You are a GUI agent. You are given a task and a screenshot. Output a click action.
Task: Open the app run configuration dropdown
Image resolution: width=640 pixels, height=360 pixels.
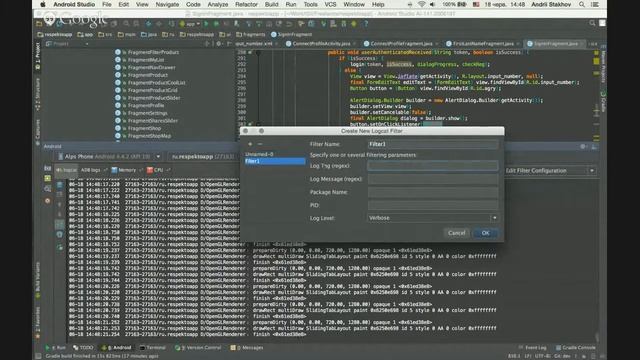[x=190, y=24]
